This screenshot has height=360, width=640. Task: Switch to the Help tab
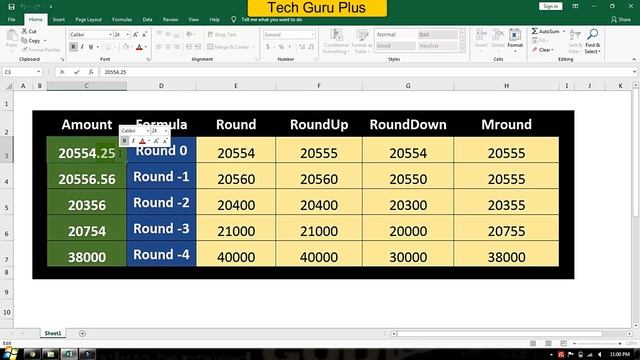click(214, 20)
